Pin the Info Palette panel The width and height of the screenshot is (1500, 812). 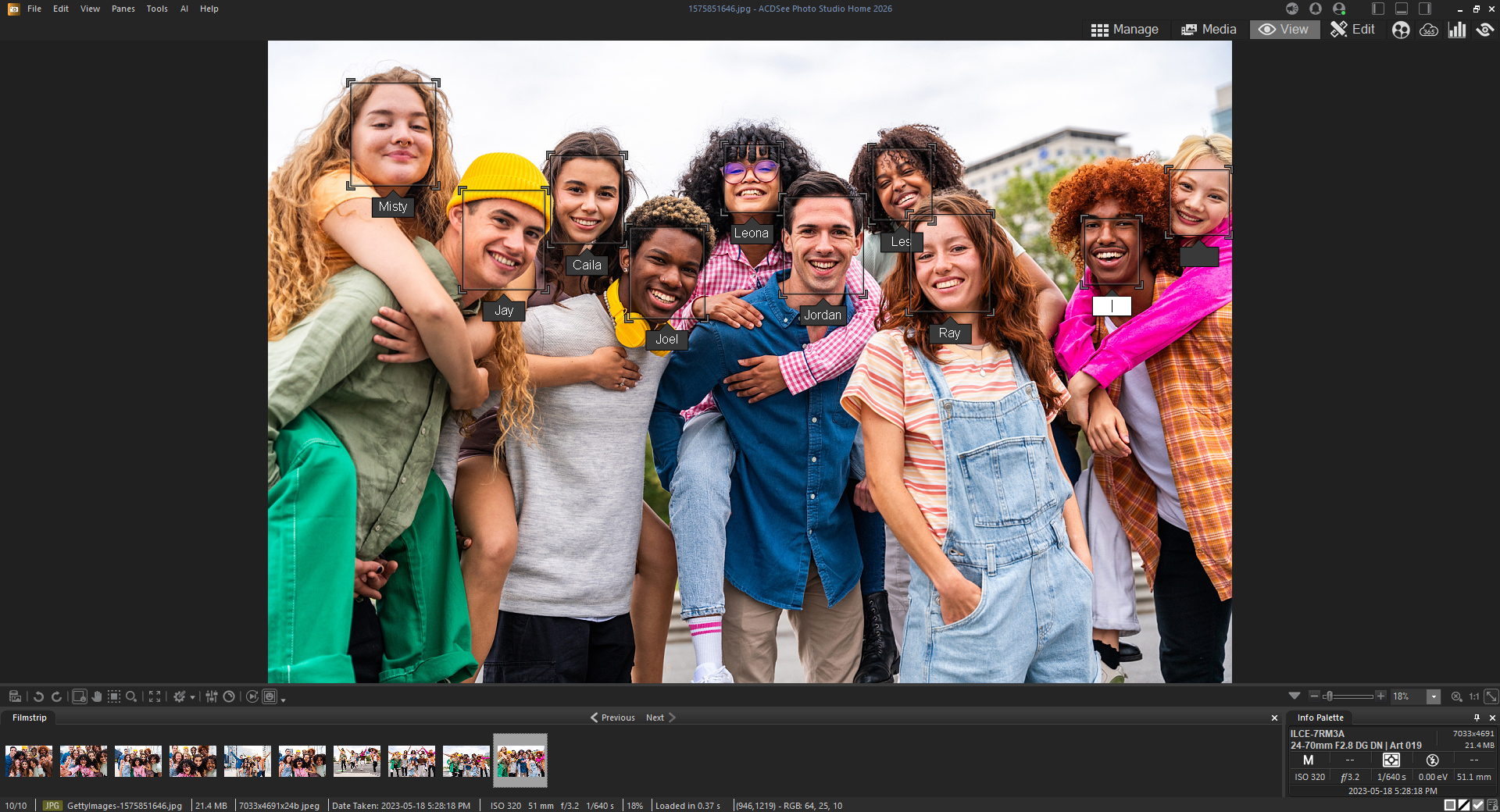tap(1477, 718)
